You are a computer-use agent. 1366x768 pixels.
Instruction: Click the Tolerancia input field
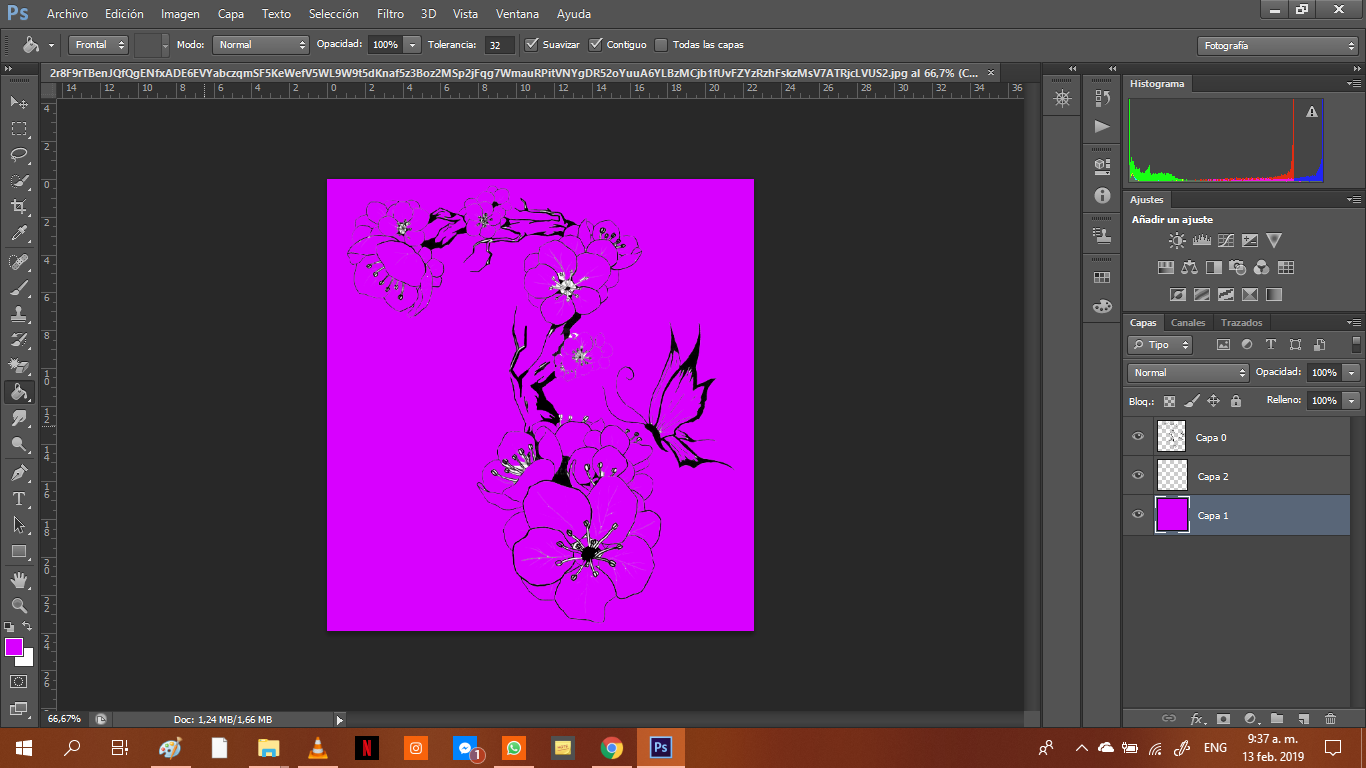click(x=500, y=45)
